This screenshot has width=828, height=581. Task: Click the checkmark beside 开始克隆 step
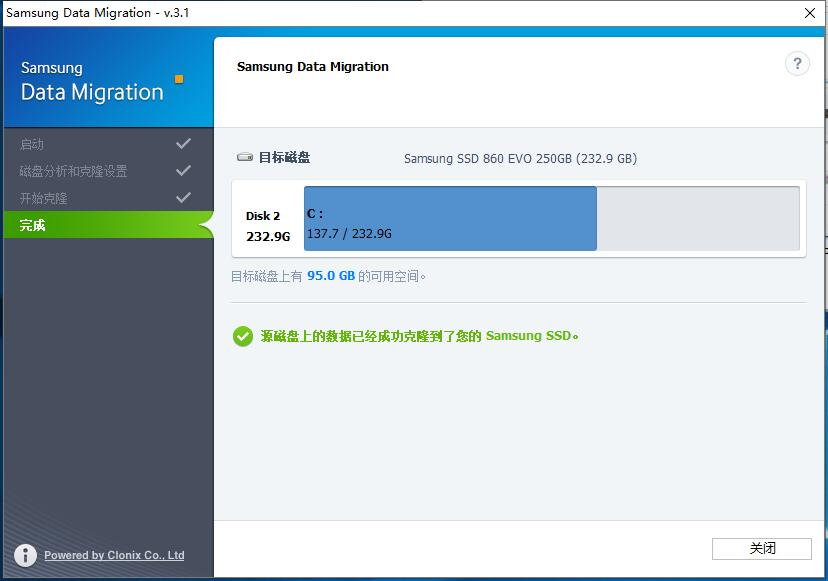click(184, 198)
